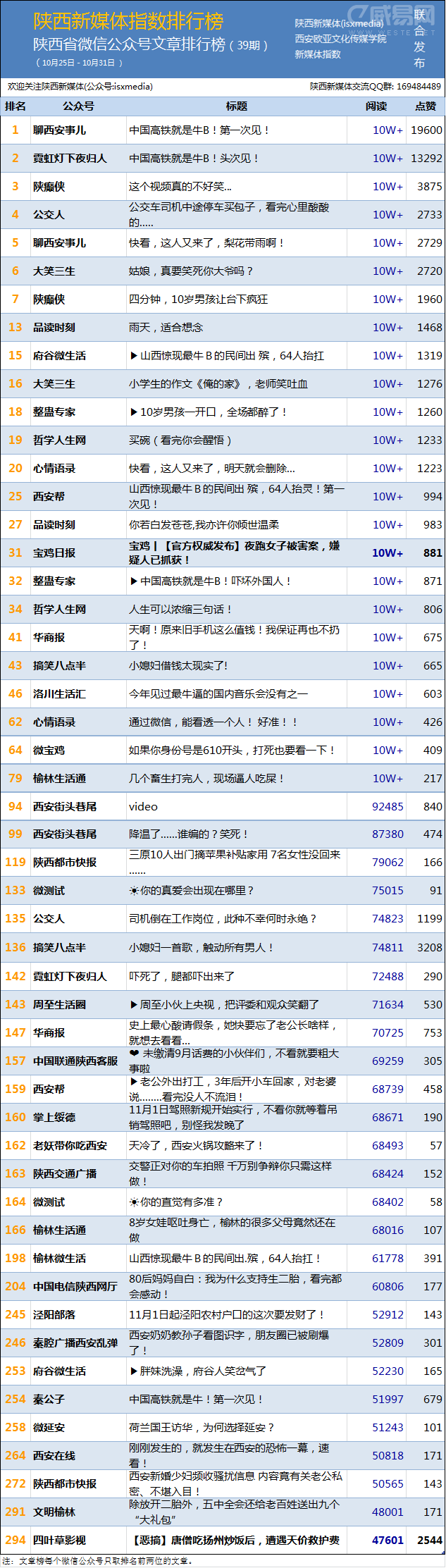Click the QQ群 number 169484489

click(x=419, y=87)
